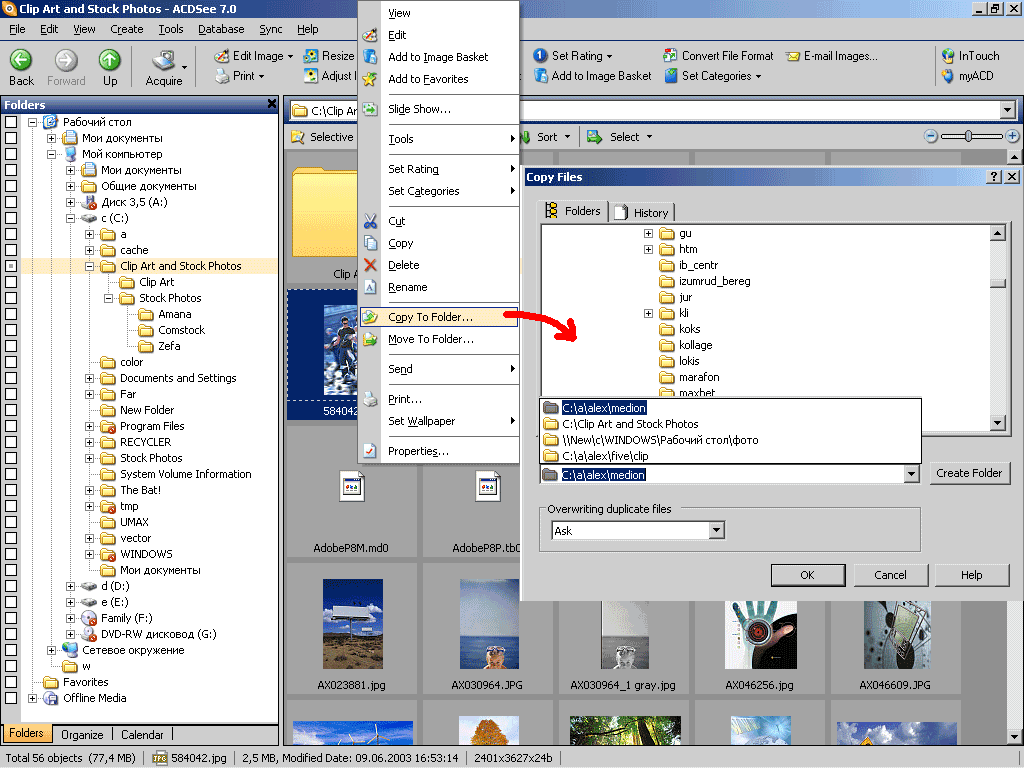Adjust the thumbnail zoom slider handle
The width and height of the screenshot is (1024, 768).
[968, 136]
